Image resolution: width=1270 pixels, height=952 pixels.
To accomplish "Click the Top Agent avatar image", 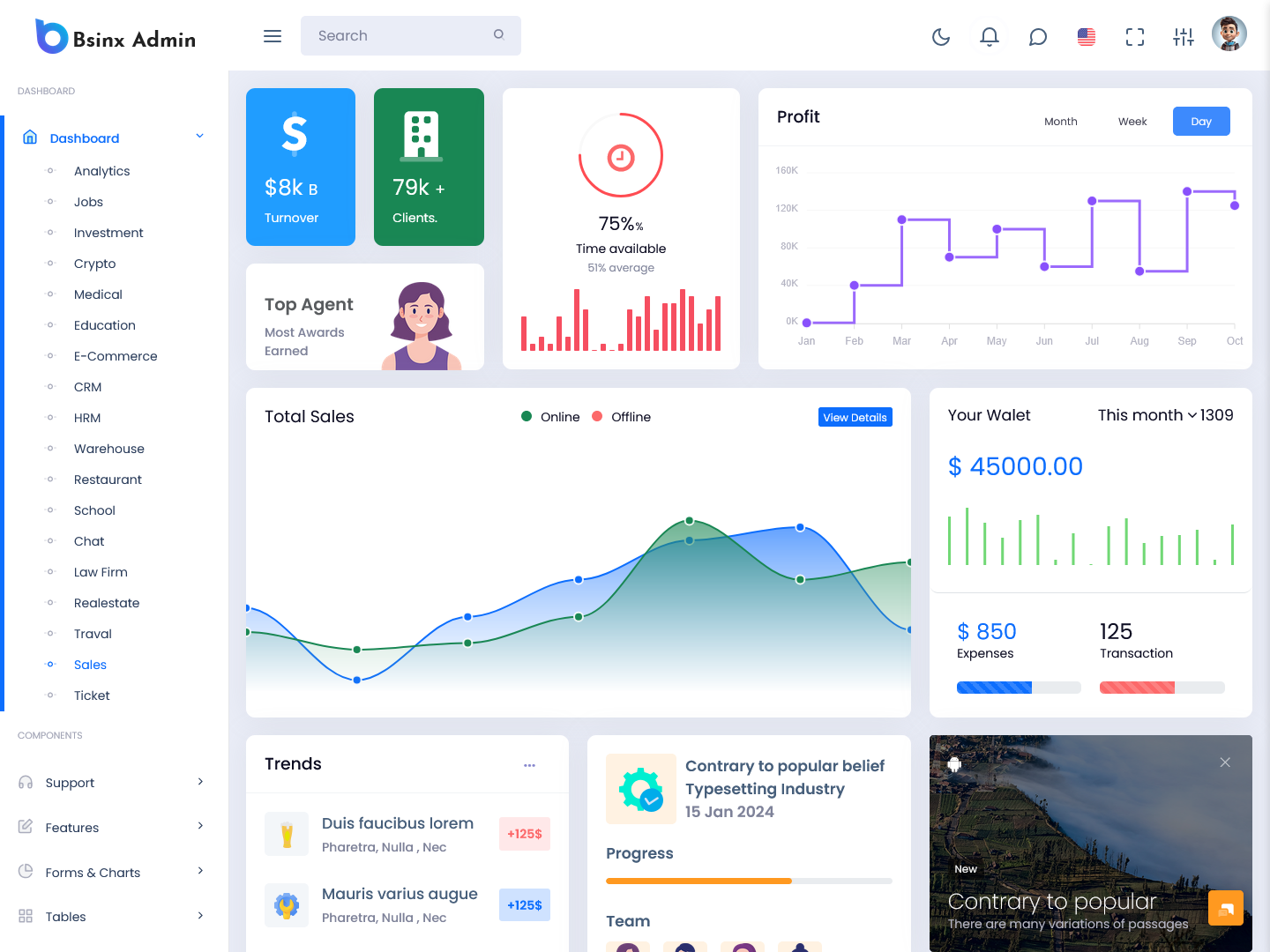I will point(421,325).
